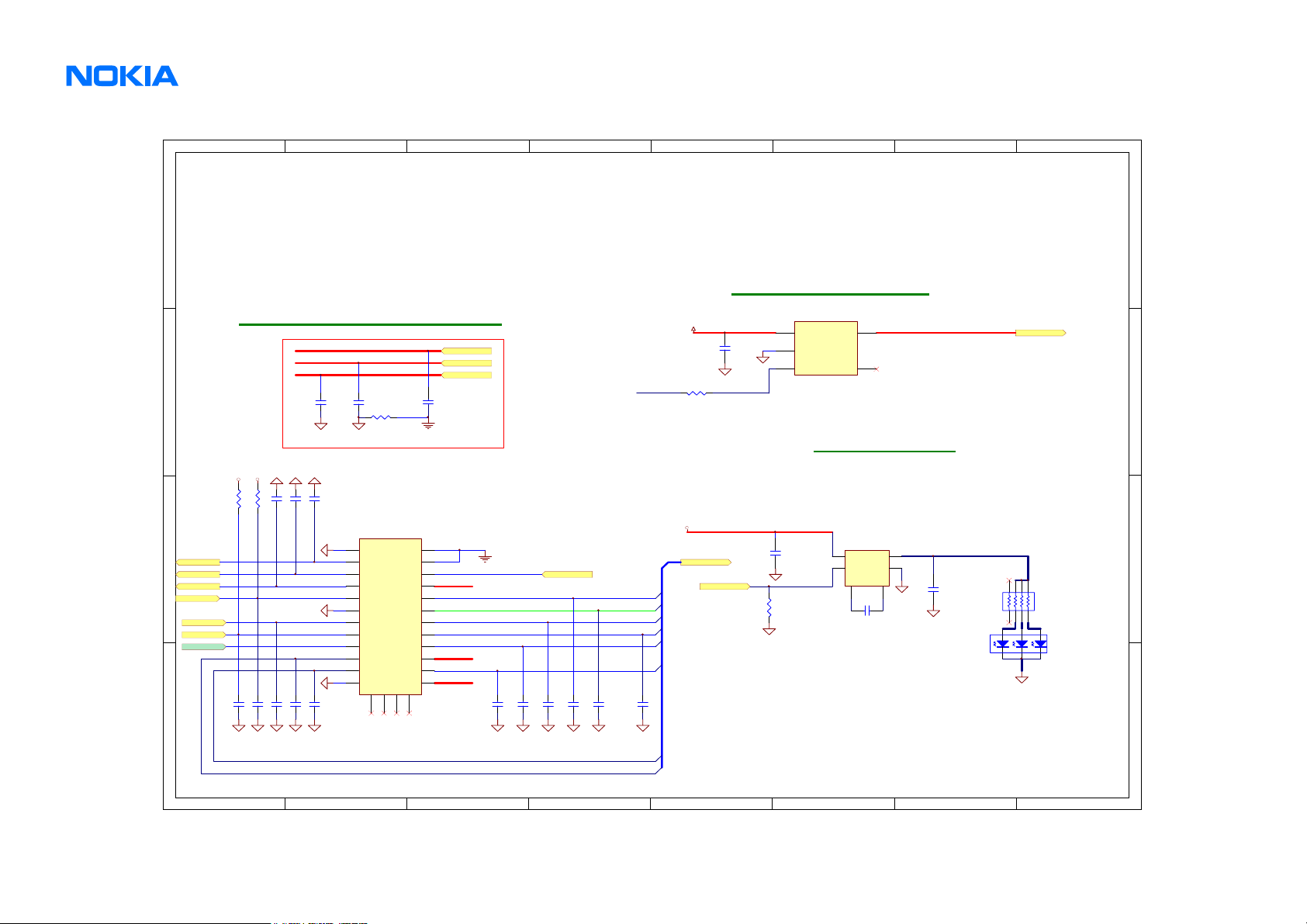
Task: Click the green heading line above the regulator
Action: 830,294
